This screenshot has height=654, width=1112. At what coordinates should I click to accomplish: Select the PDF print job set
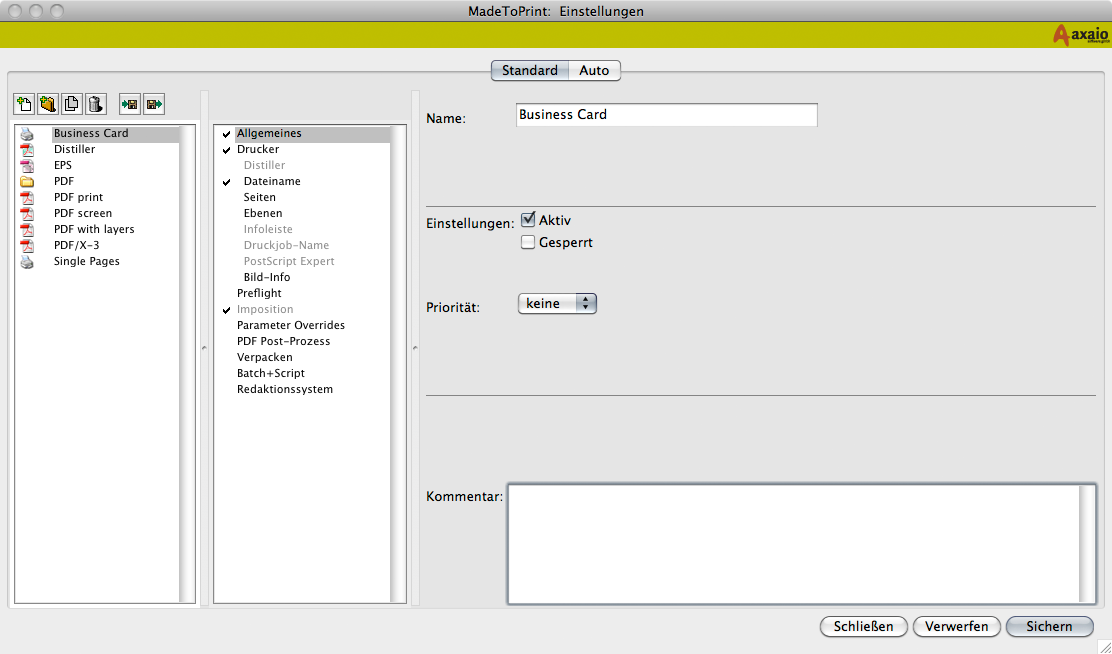79,197
